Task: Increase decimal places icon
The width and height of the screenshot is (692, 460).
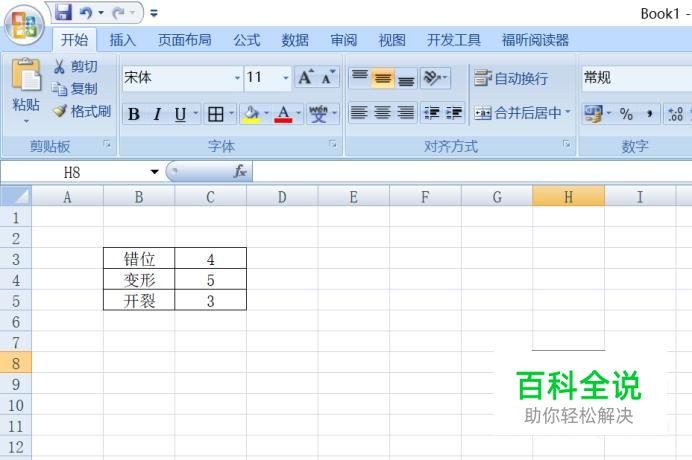Action: pyautogui.click(x=675, y=114)
